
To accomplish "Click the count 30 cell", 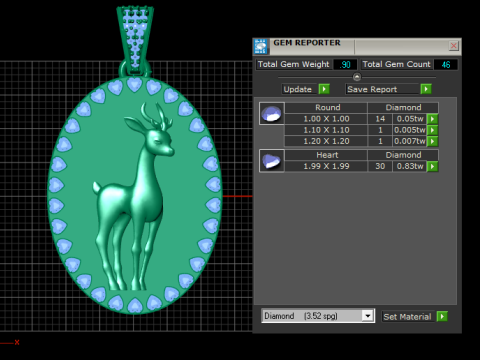I will click(380, 166).
